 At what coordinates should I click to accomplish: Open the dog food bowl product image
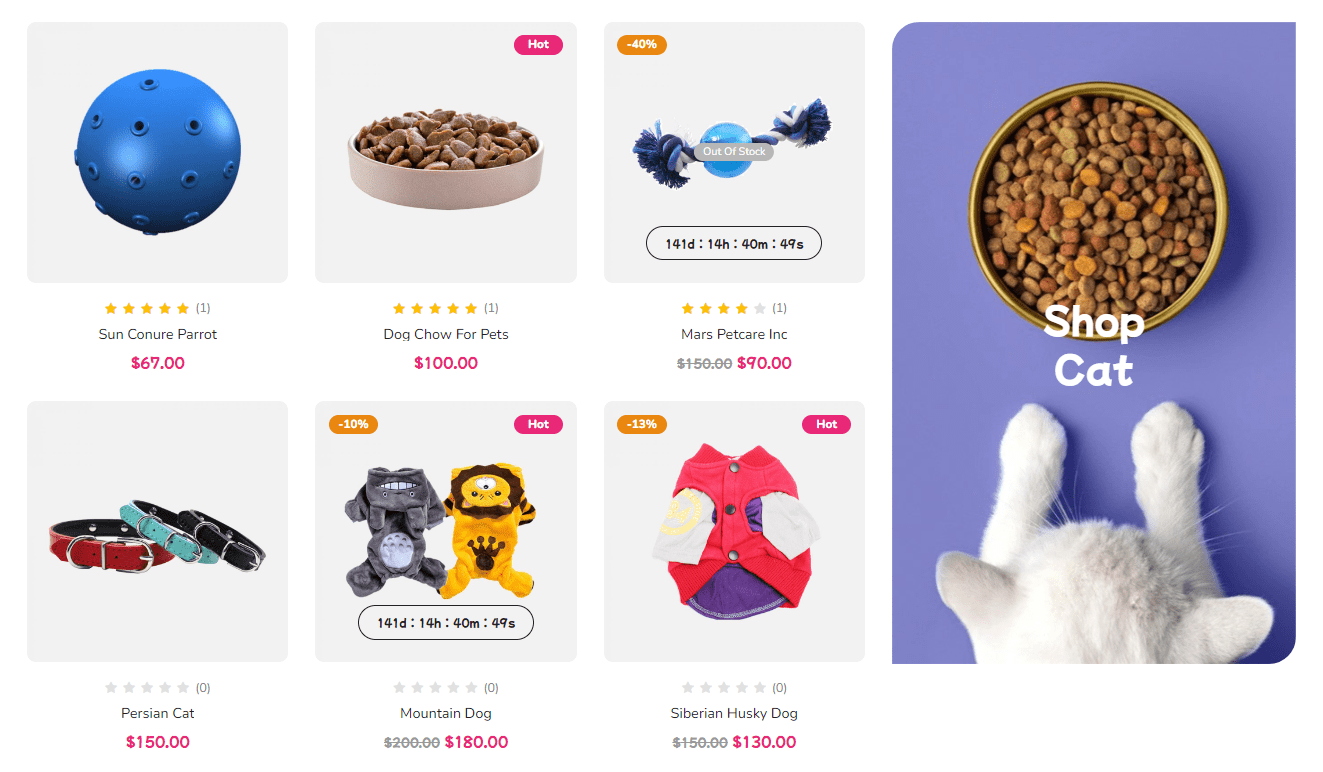(446, 152)
